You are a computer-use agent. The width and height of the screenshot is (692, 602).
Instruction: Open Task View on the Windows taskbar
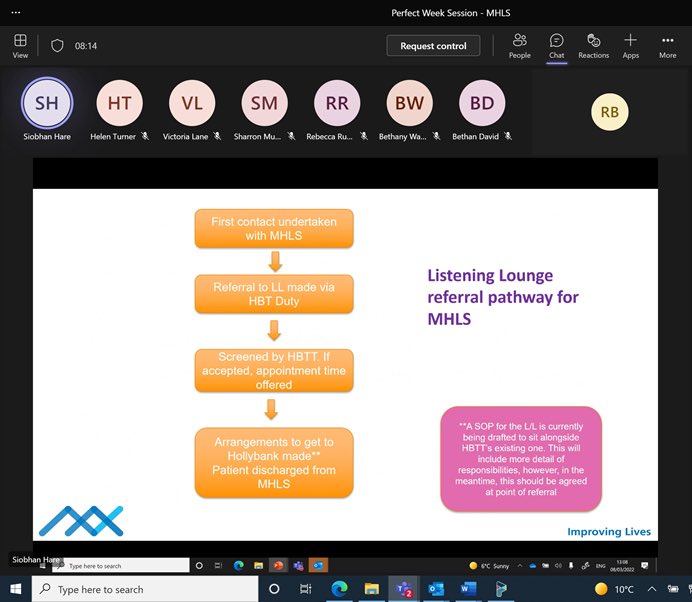(x=305, y=589)
